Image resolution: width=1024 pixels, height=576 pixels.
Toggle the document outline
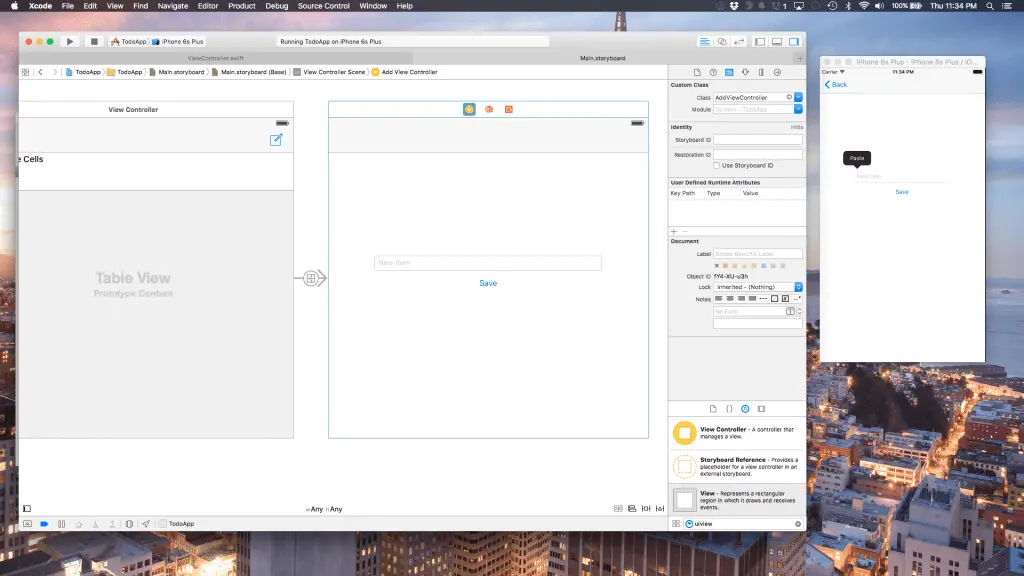(x=27, y=509)
